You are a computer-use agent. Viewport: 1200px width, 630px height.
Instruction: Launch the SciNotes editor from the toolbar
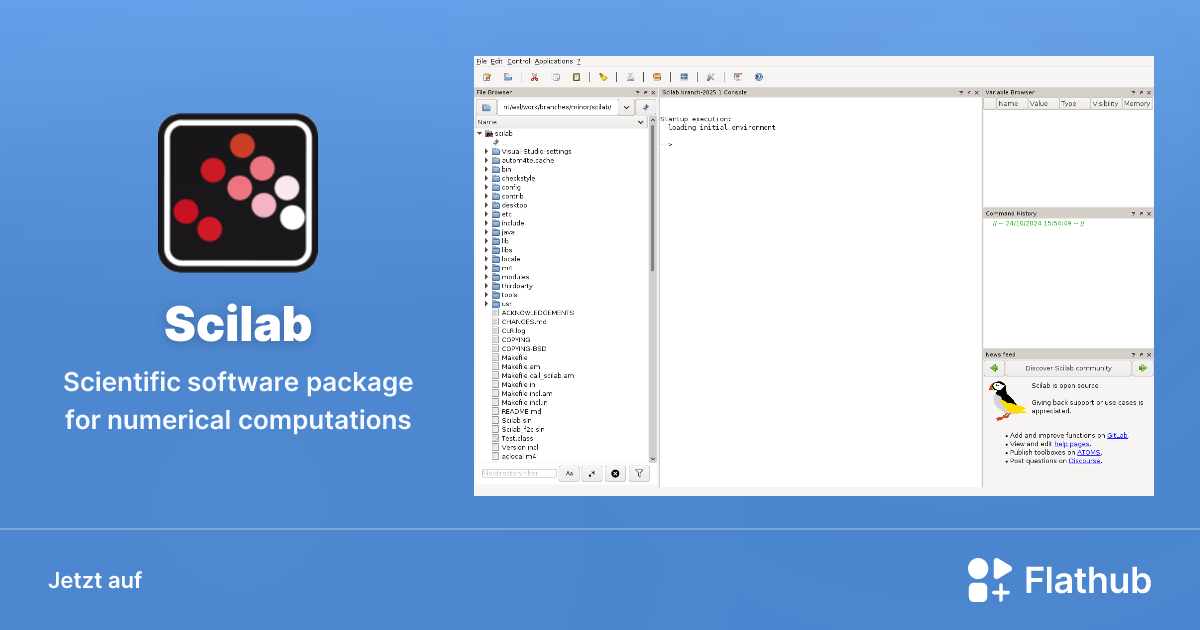point(487,76)
